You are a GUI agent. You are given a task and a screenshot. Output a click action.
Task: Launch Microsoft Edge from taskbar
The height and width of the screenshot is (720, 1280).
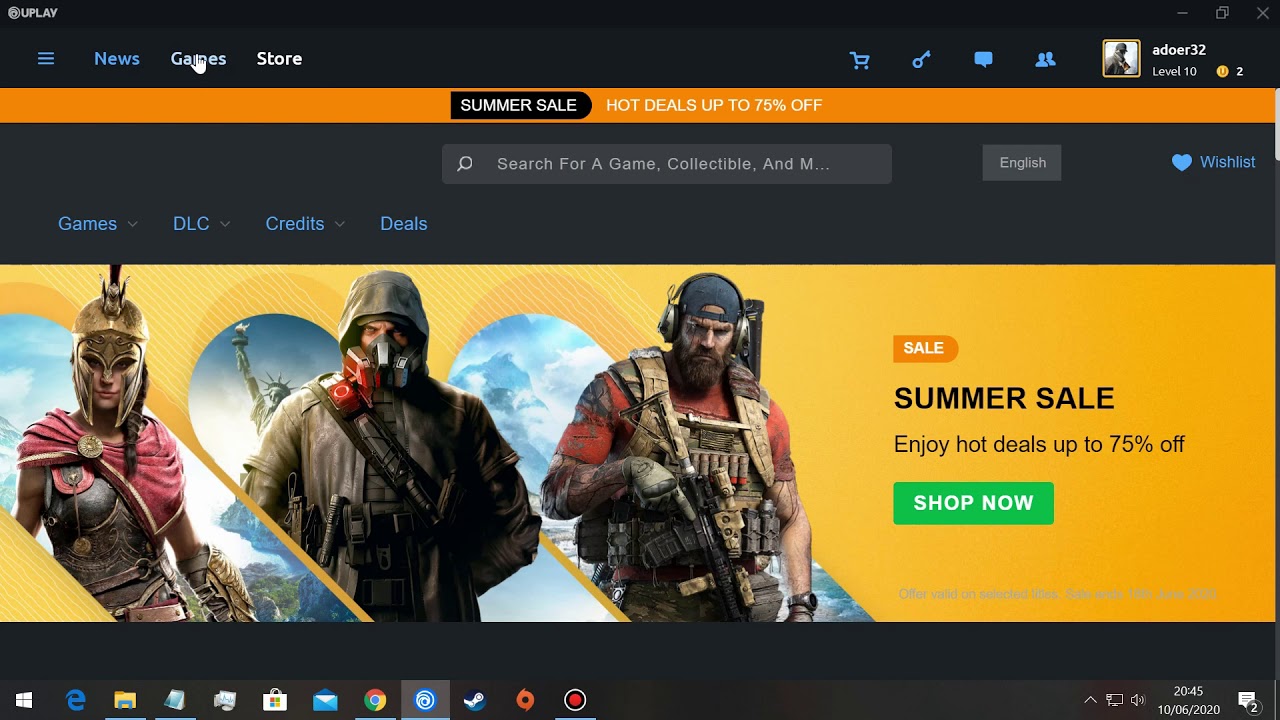coord(75,700)
